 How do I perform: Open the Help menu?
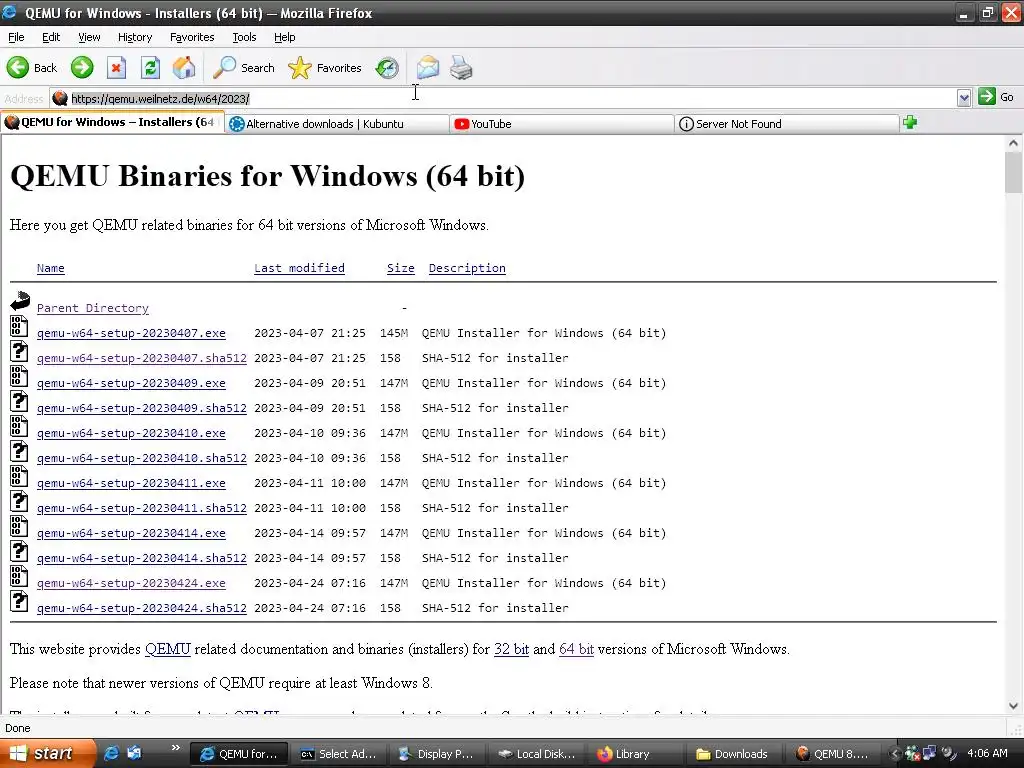pyautogui.click(x=284, y=37)
